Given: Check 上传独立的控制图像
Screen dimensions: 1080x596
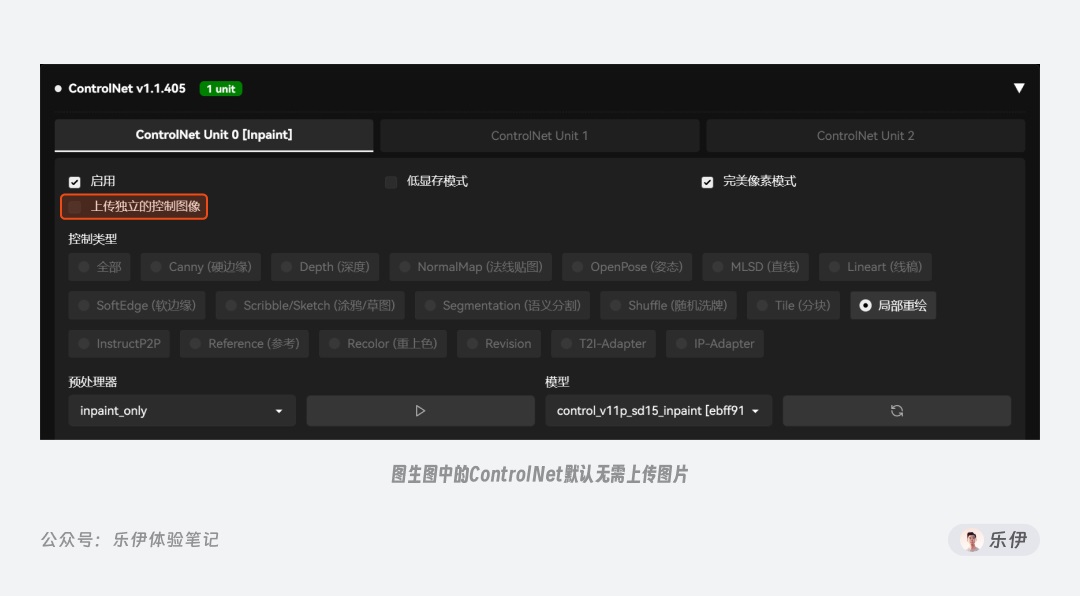Looking at the screenshot, I should coord(74,206).
